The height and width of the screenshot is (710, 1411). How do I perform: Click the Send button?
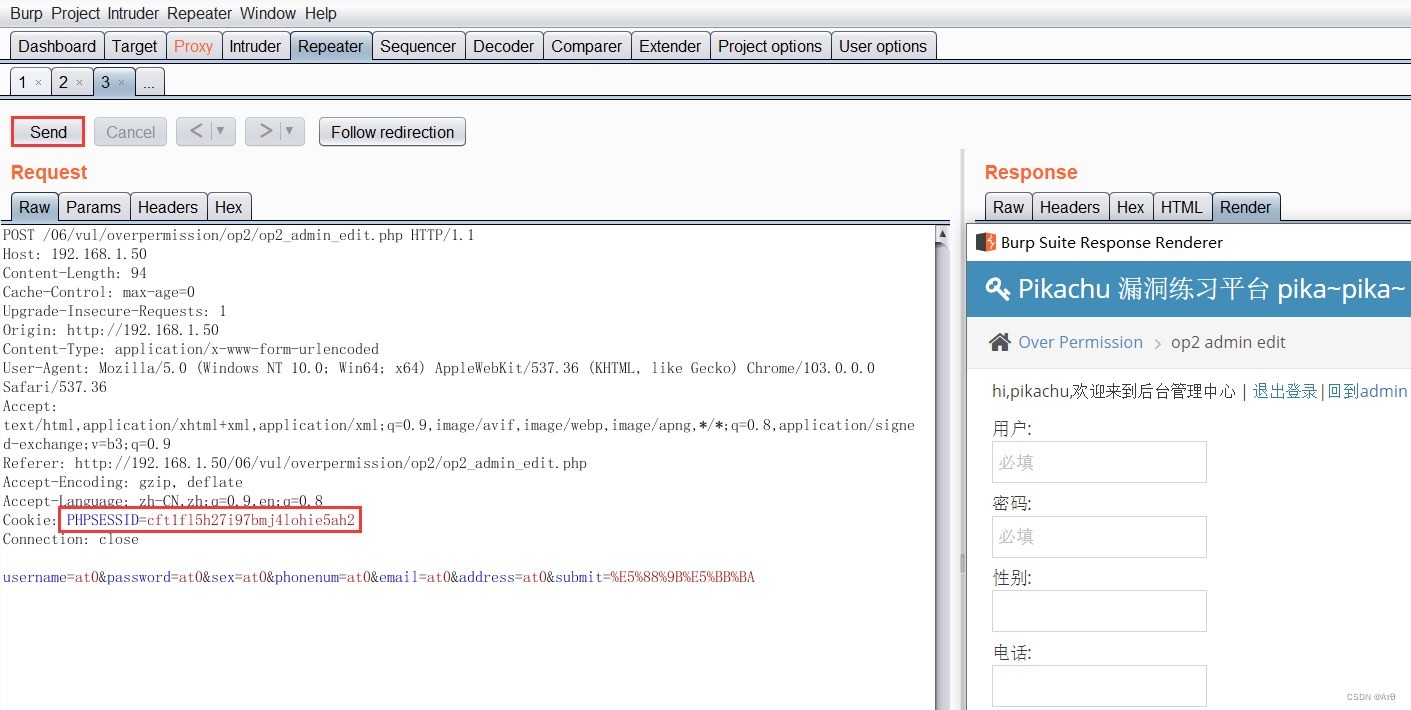pos(48,132)
